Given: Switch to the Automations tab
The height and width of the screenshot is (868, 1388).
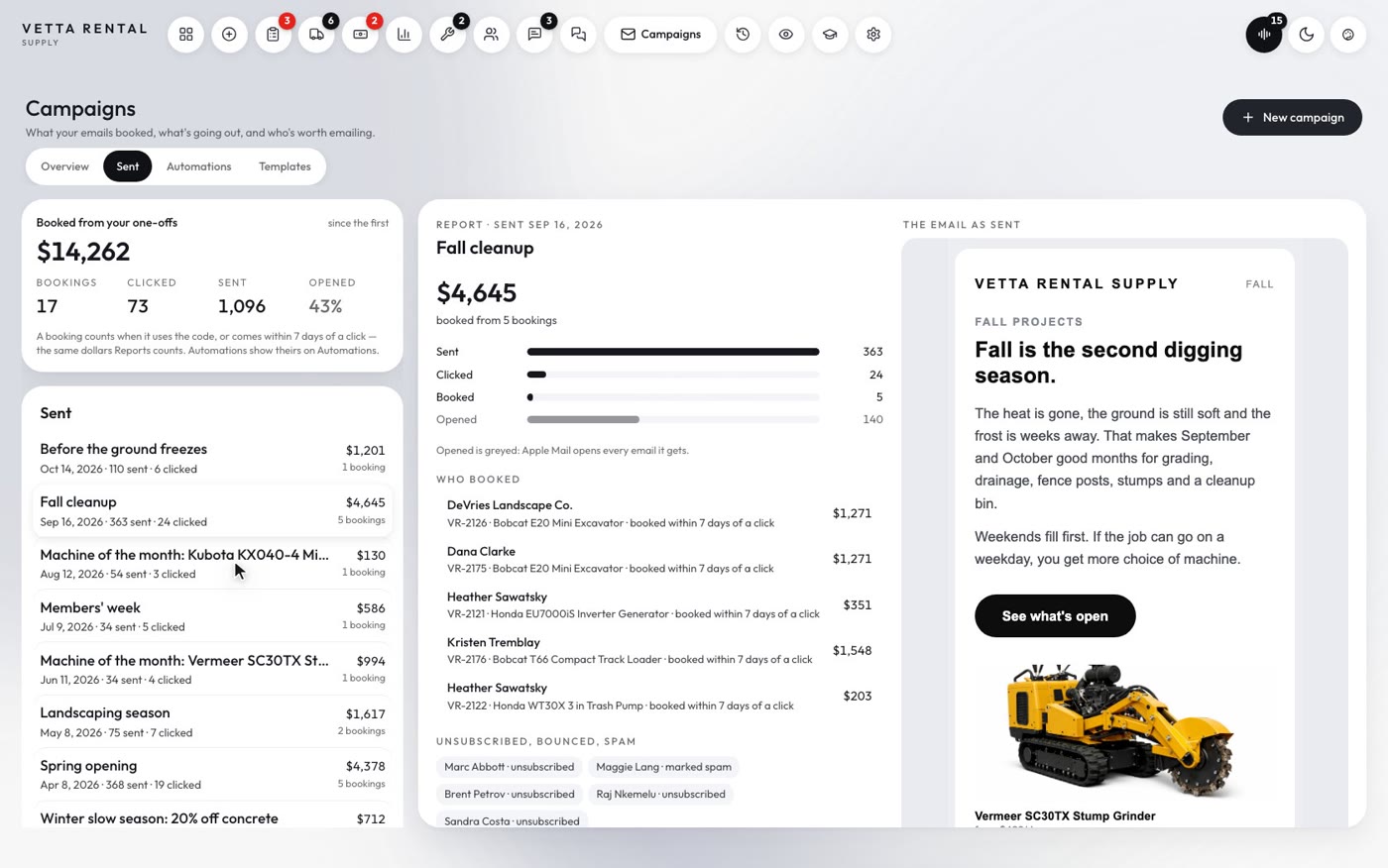Looking at the screenshot, I should 198,166.
